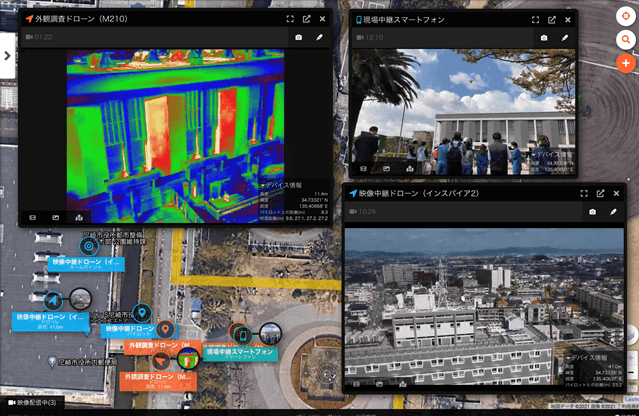Pop out the smartphone relay window
Screen dimensions: 639x416
pyautogui.click(x=551, y=19)
